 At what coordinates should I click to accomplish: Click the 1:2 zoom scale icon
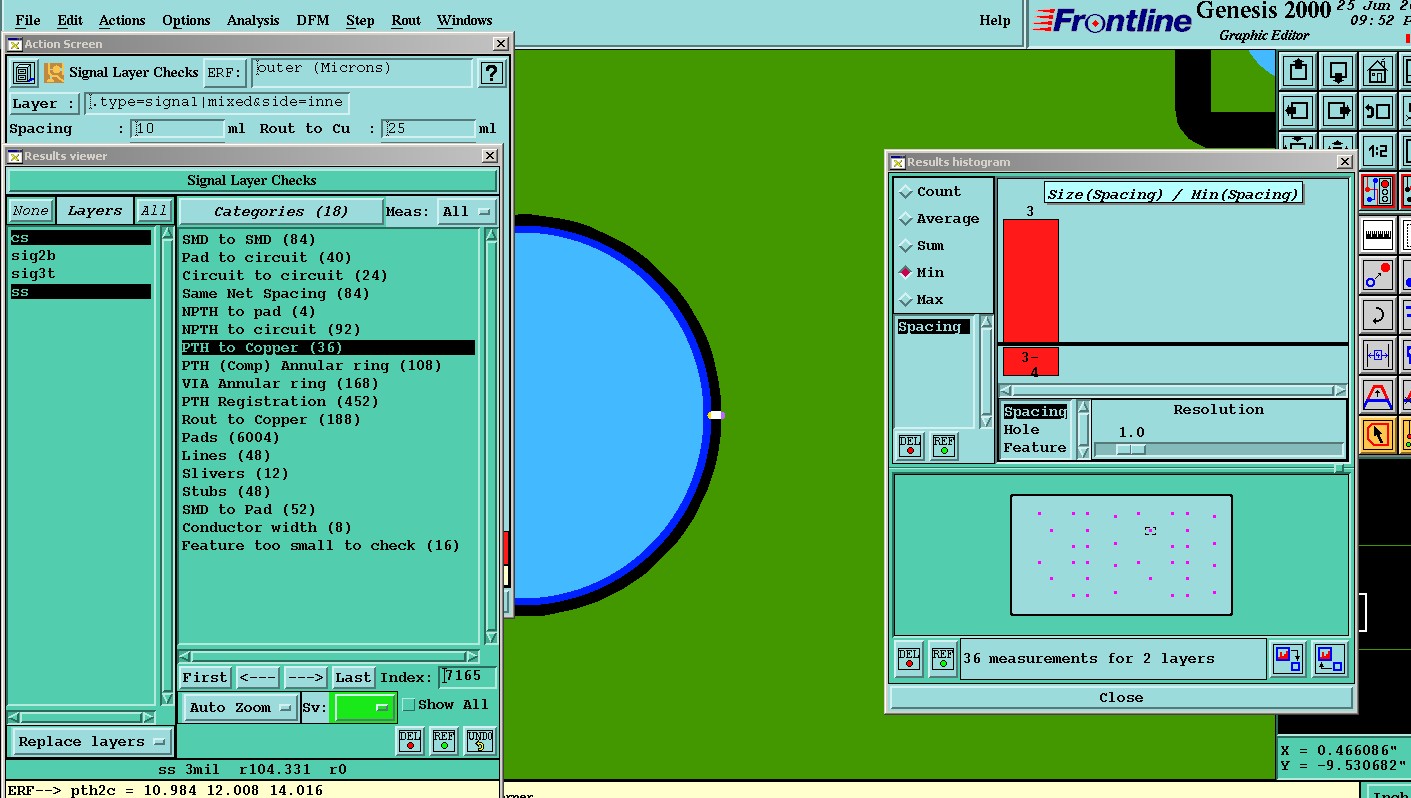click(1378, 151)
